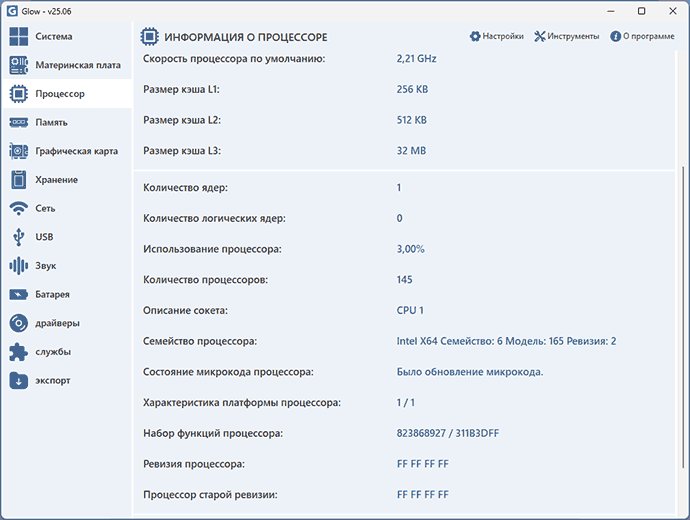This screenshot has height=520, width=690.
Task: Select Память in the sidebar
Action: pyautogui.click(x=51, y=122)
